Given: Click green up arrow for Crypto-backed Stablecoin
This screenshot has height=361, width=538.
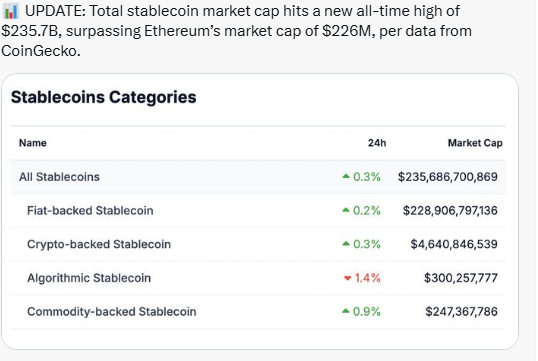Looking at the screenshot, I should (346, 244).
